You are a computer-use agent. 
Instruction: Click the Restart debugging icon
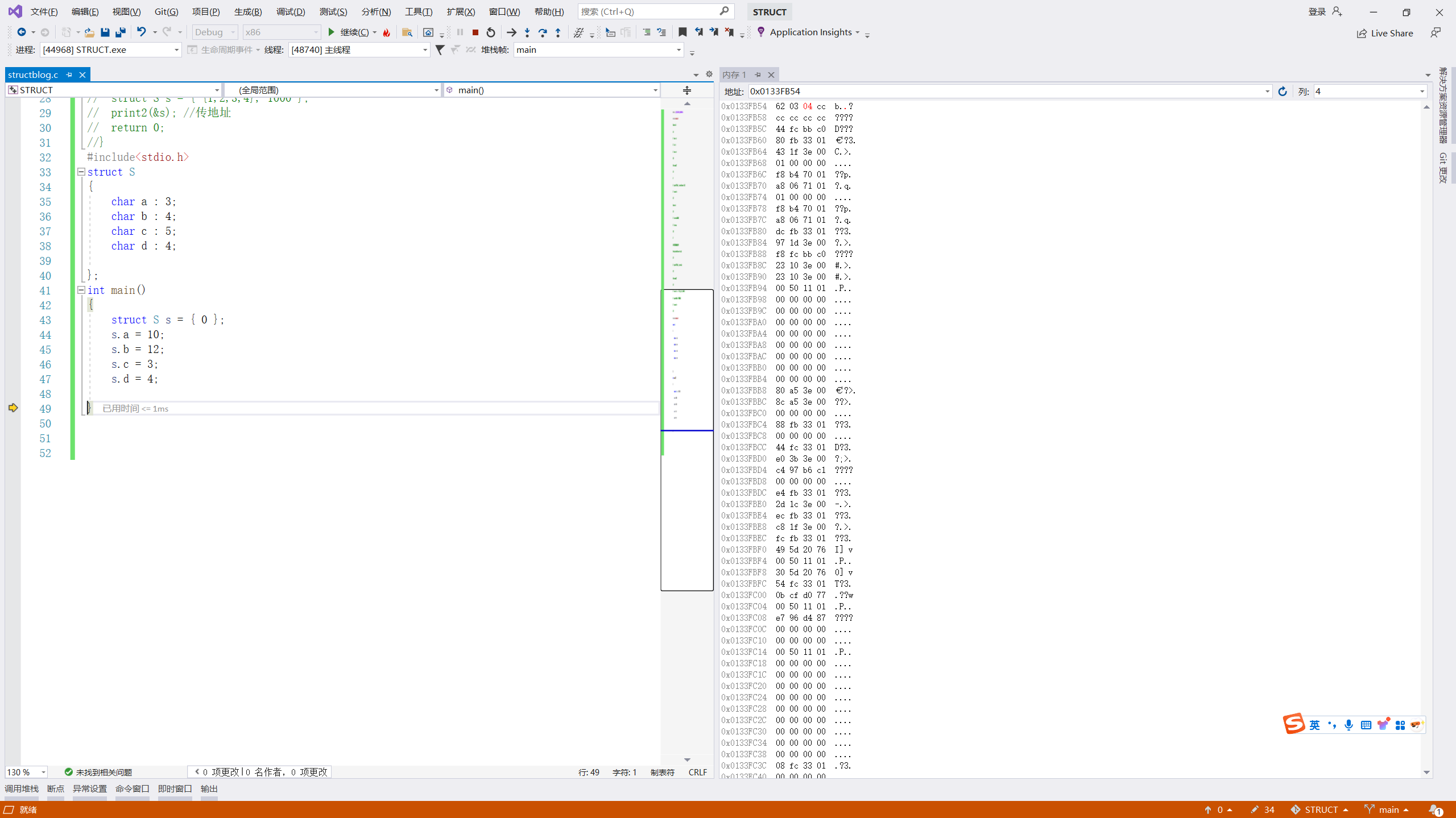coord(491,32)
